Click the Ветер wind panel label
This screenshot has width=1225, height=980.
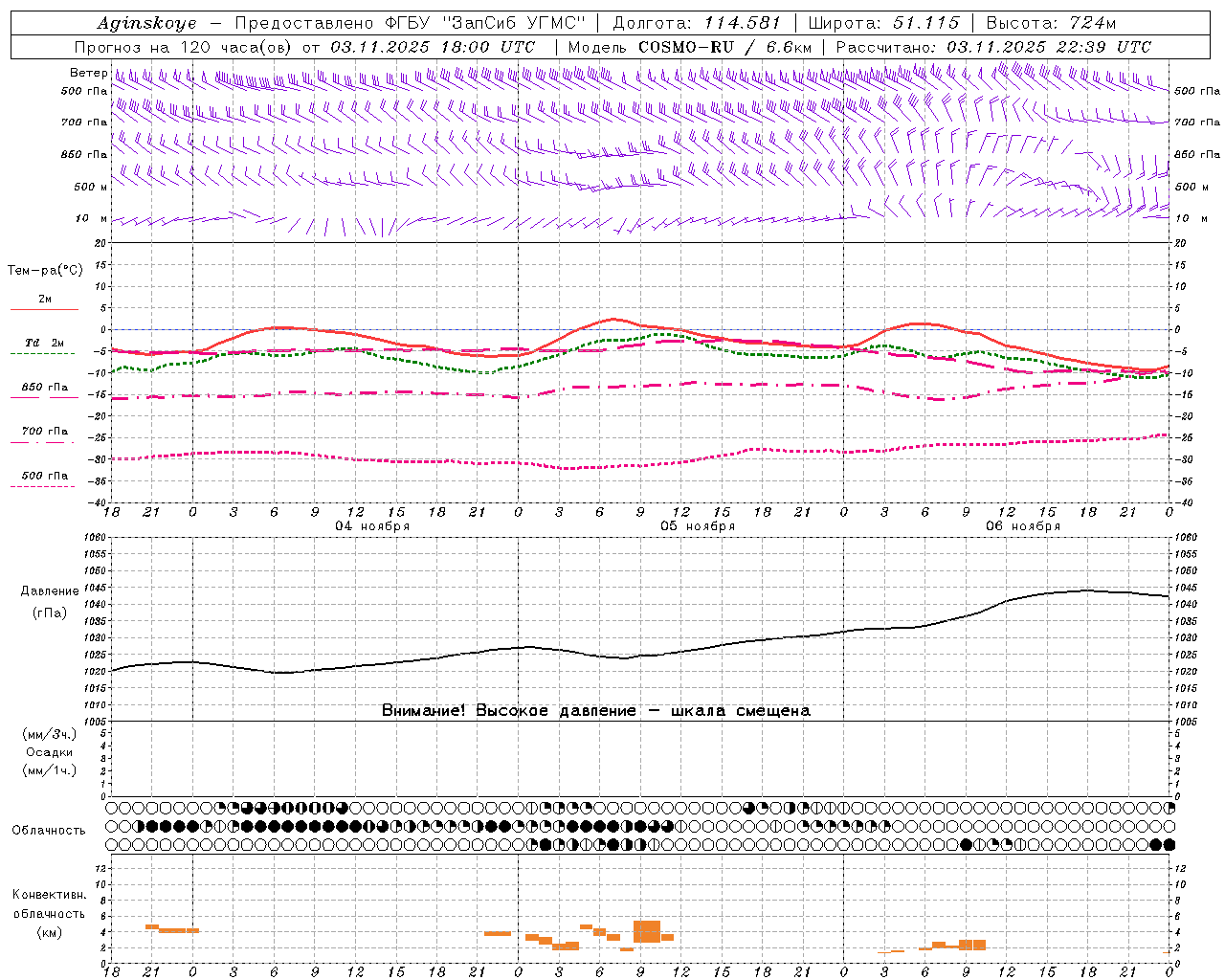pyautogui.click(x=88, y=73)
